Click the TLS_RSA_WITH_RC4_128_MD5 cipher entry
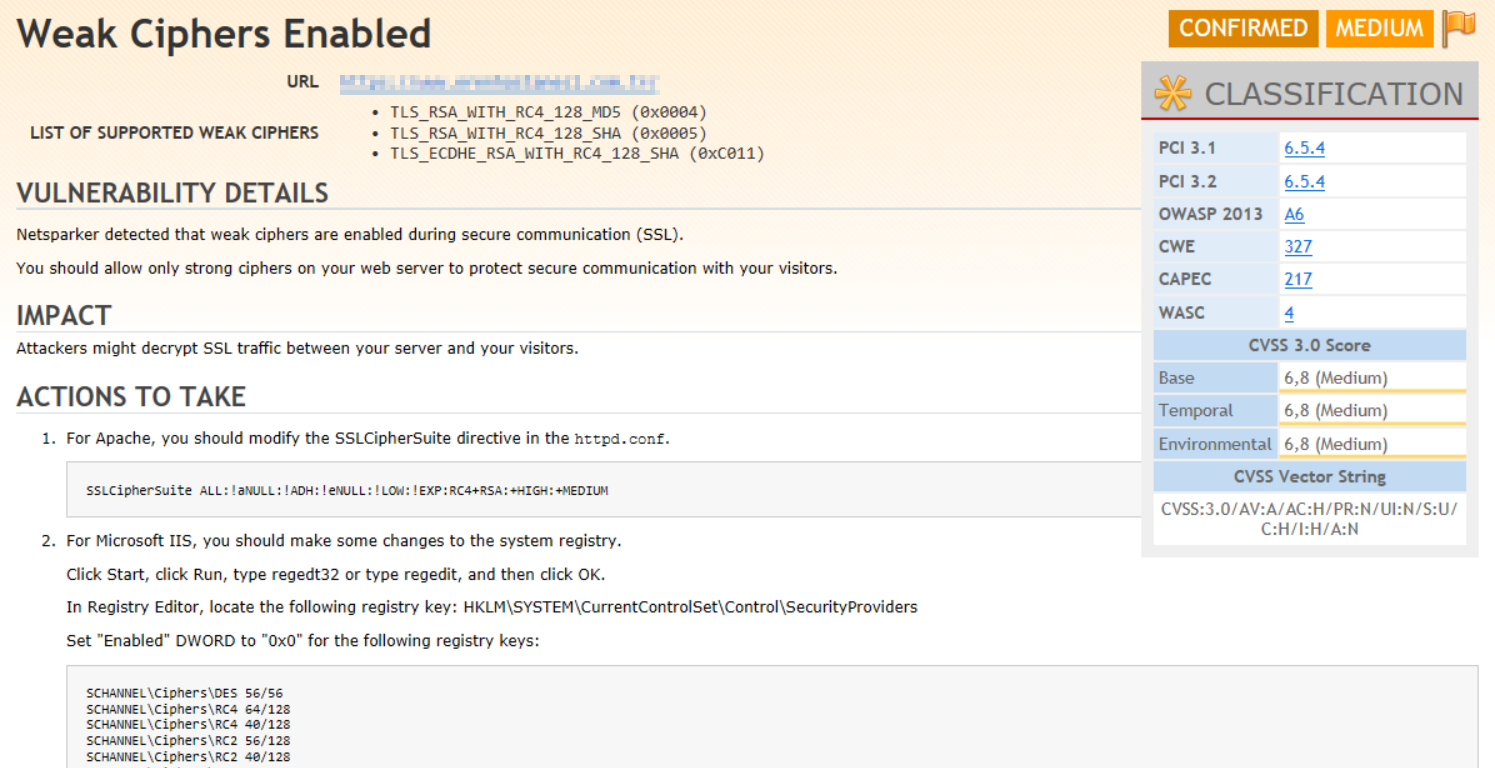The width and height of the screenshot is (1495, 768). pos(548,112)
